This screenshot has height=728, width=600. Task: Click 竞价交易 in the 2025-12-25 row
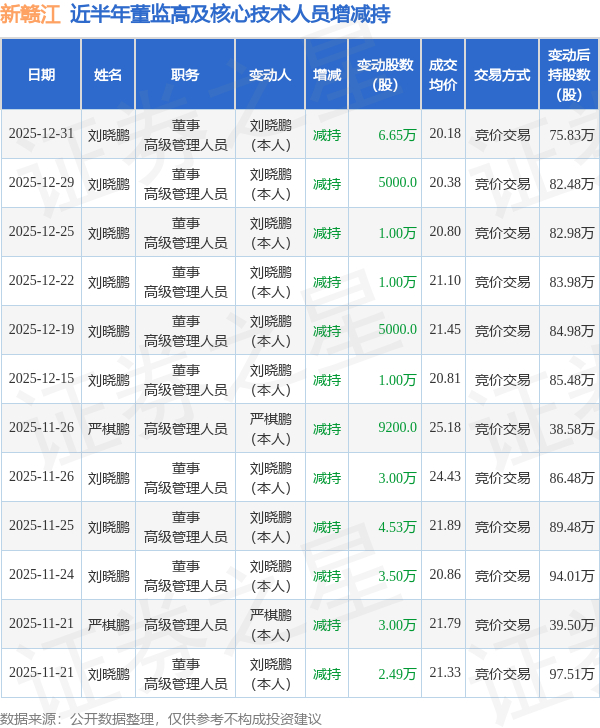point(502,233)
